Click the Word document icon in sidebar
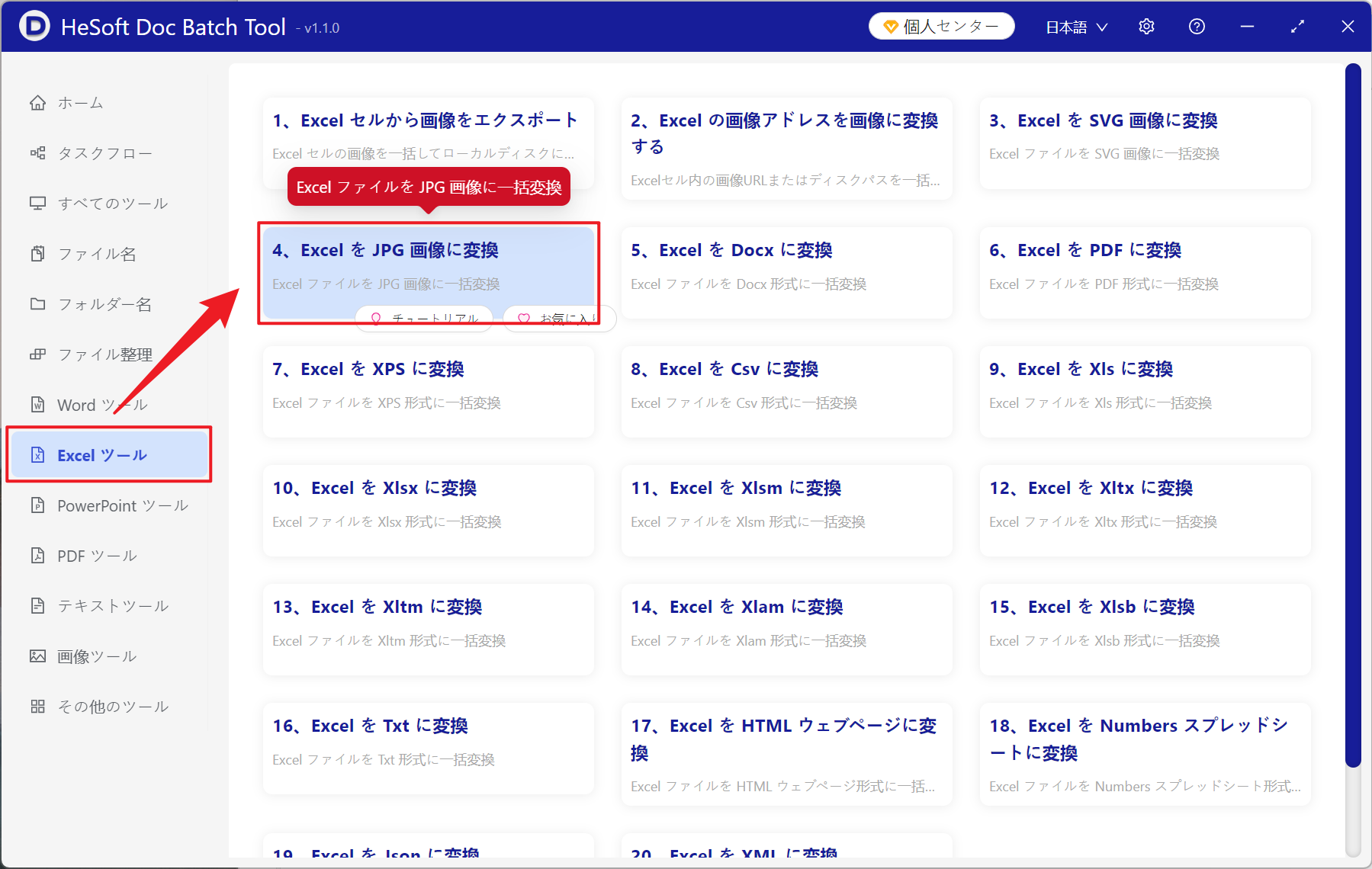Screen dimensions: 1372x869 click(x=37, y=405)
